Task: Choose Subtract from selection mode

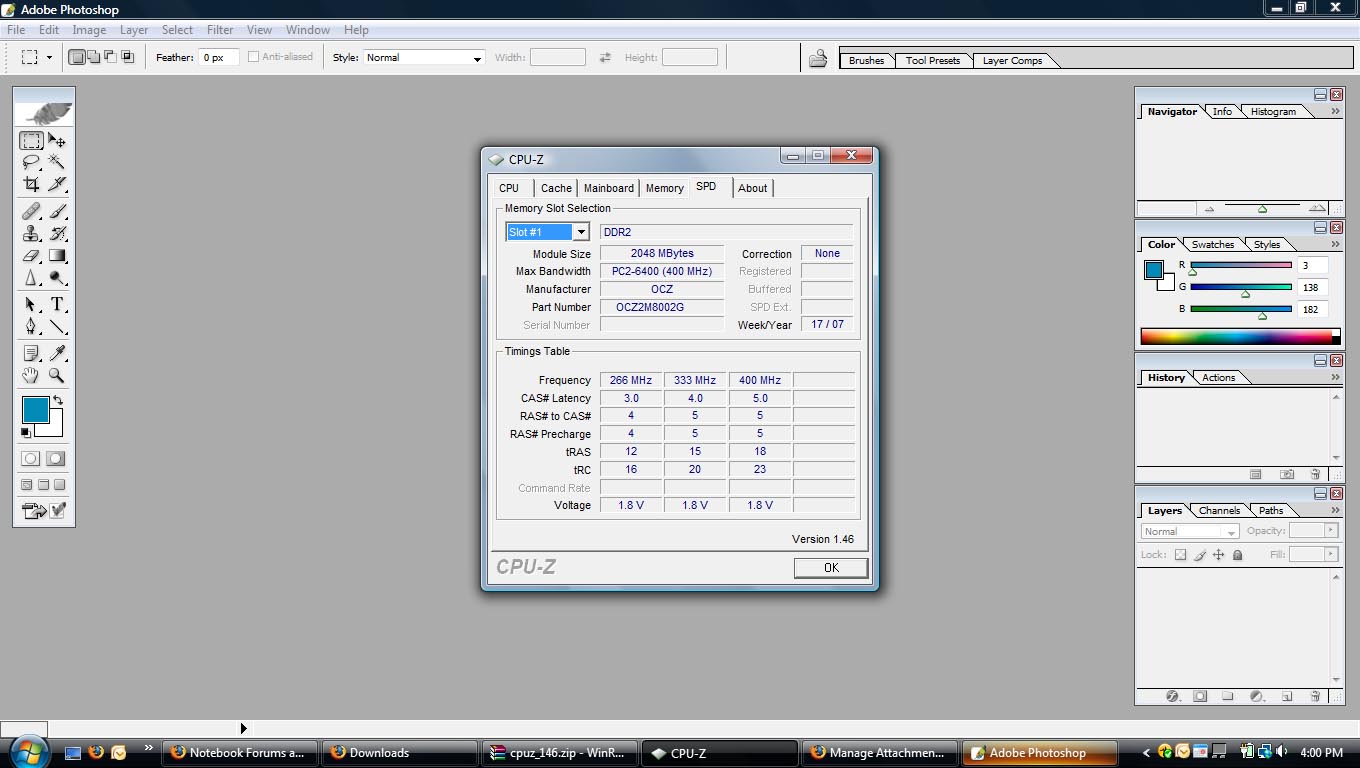Action: [110, 57]
